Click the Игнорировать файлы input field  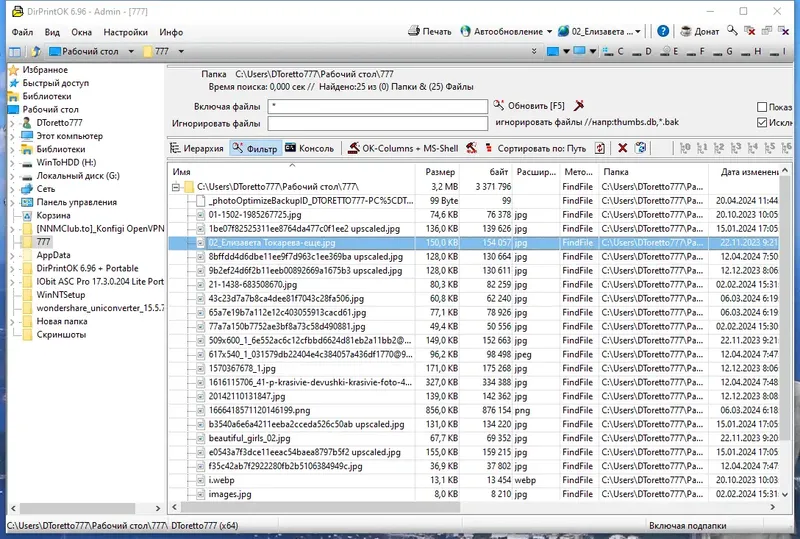(378, 123)
